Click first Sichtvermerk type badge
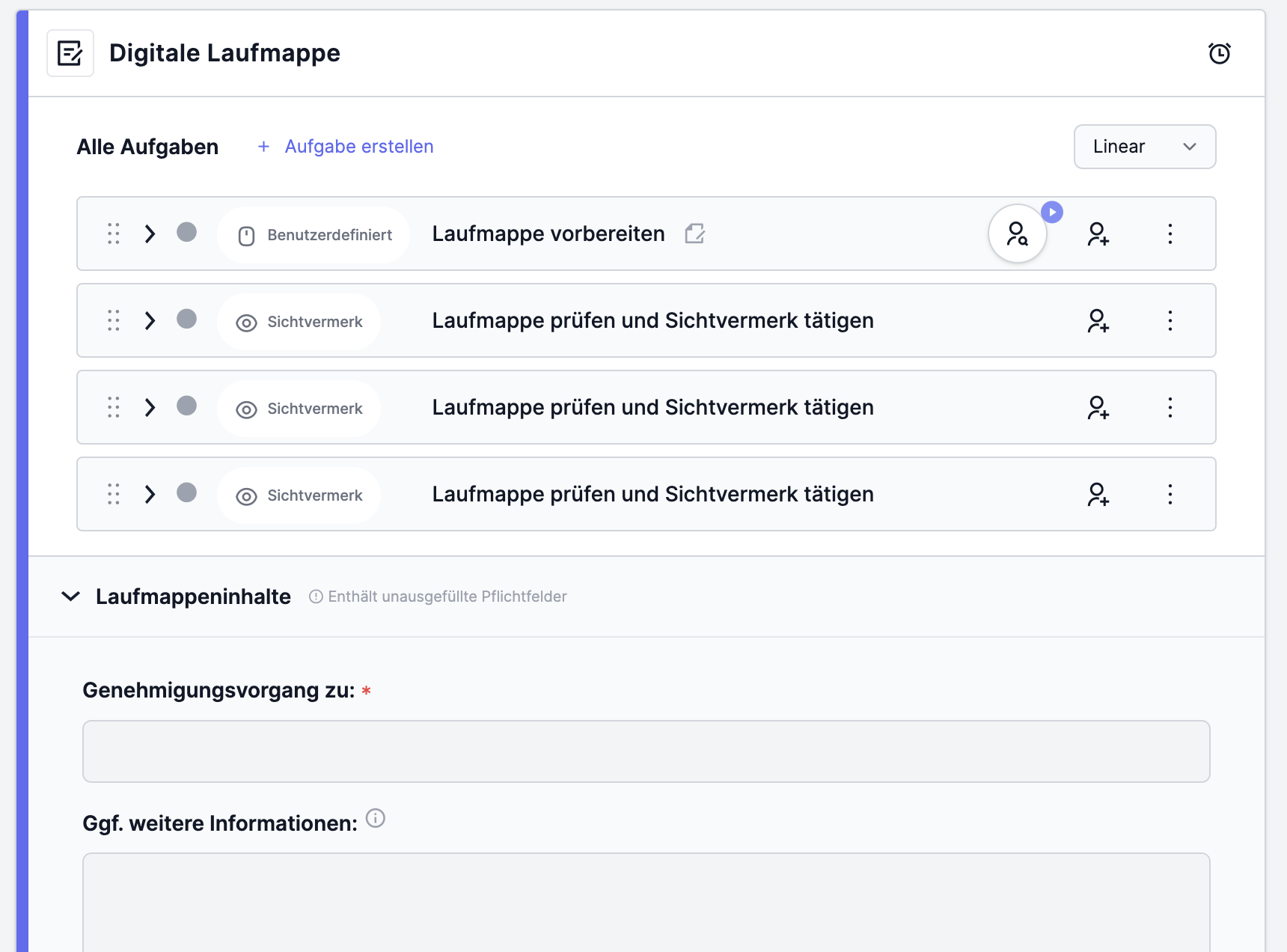The height and width of the screenshot is (952, 1287). pyautogui.click(x=299, y=322)
